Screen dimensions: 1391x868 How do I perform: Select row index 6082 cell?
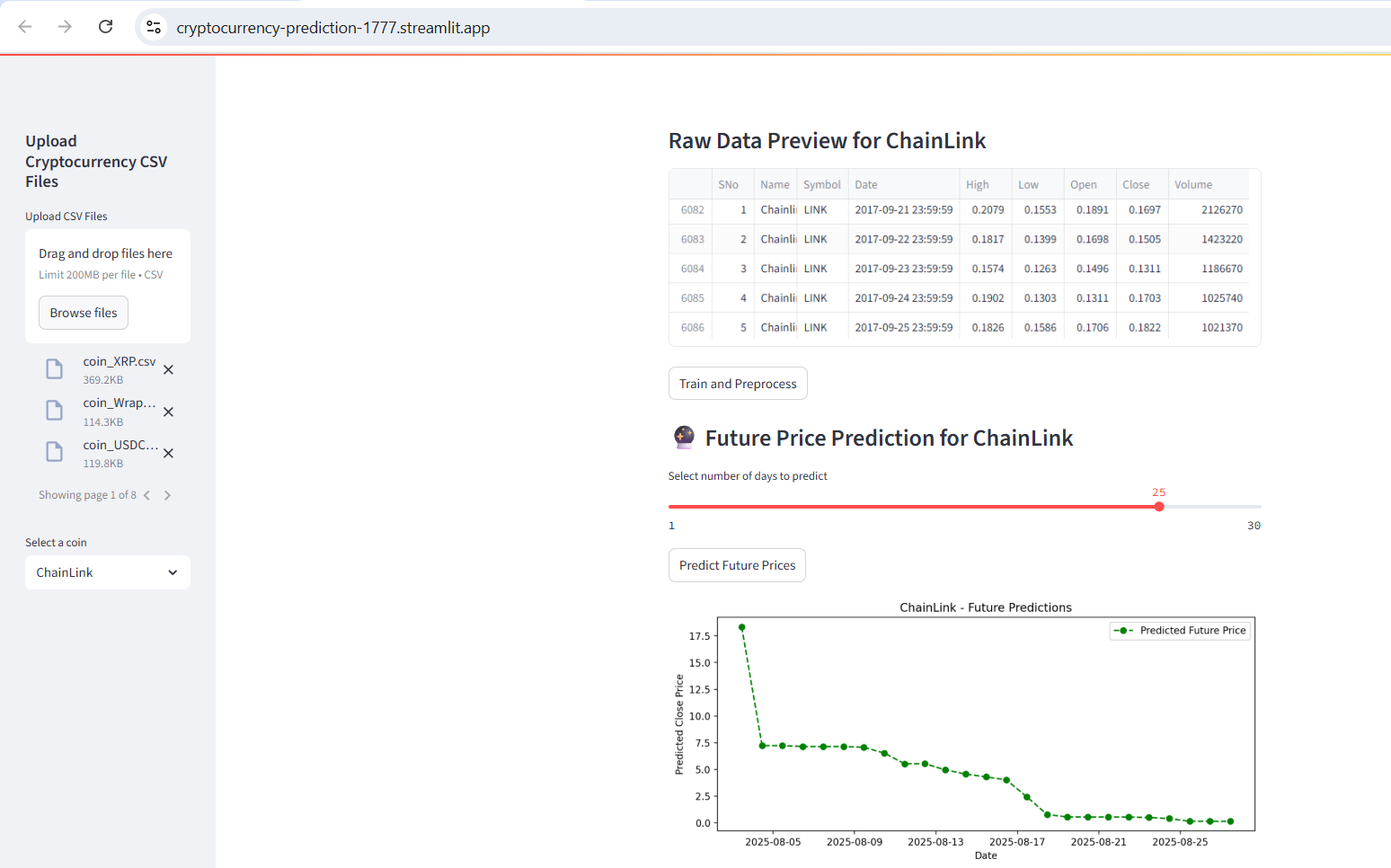point(691,210)
